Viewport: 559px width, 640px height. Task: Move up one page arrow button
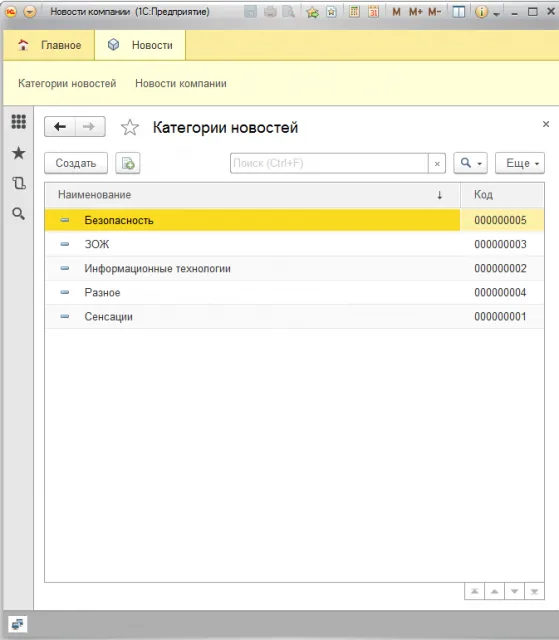click(495, 591)
